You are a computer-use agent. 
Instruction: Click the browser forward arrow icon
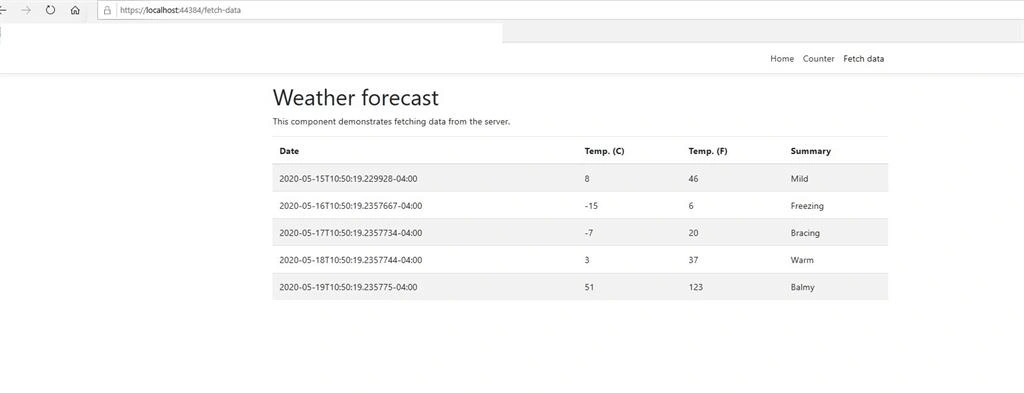pos(26,10)
